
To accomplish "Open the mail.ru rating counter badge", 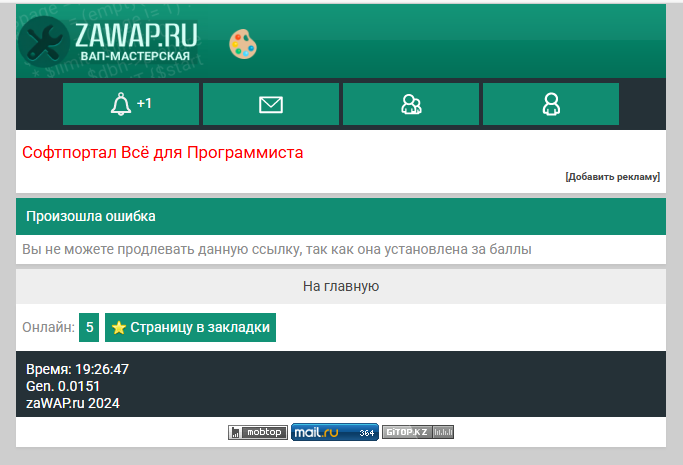I will pos(334,433).
